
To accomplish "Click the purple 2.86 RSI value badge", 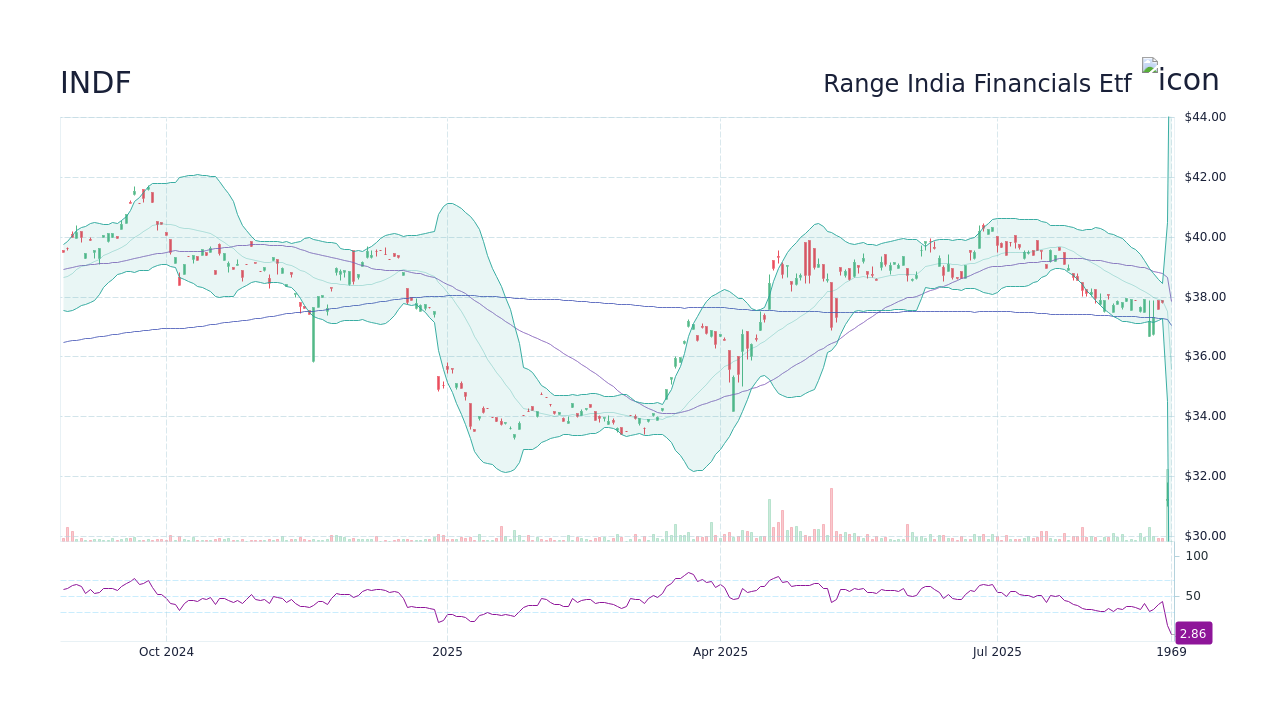I will tap(1192, 633).
